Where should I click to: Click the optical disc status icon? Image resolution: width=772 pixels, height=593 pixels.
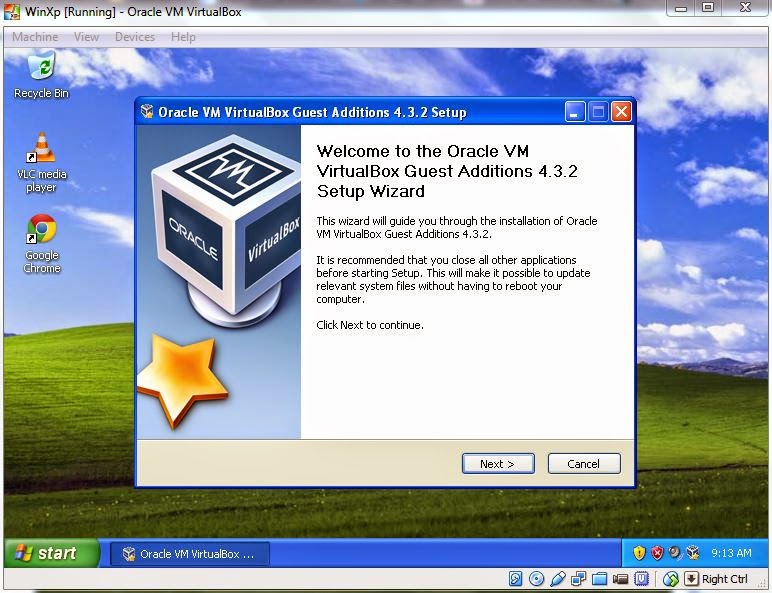[x=536, y=579]
